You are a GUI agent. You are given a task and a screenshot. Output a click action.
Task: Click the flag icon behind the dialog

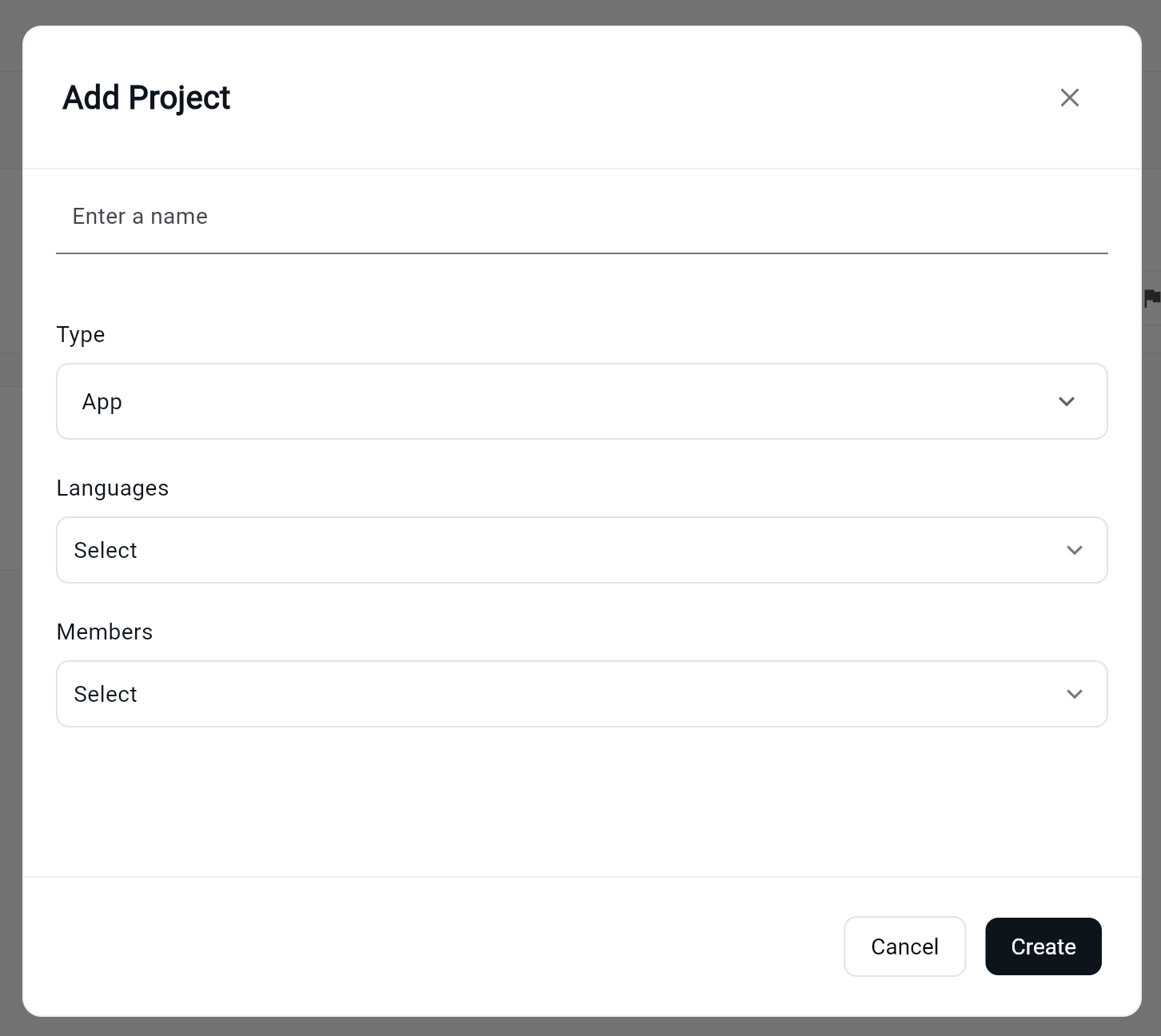coord(1151,297)
